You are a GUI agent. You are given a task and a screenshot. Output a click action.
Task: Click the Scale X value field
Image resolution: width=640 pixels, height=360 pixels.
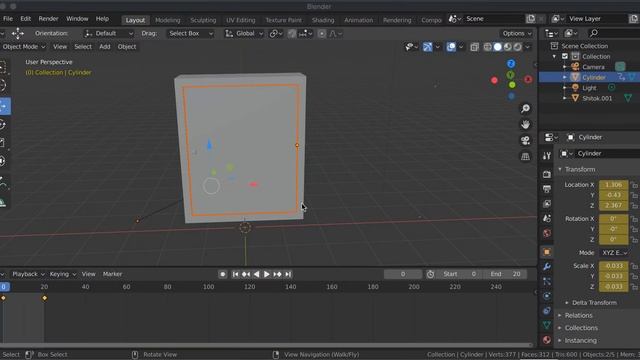coord(613,266)
